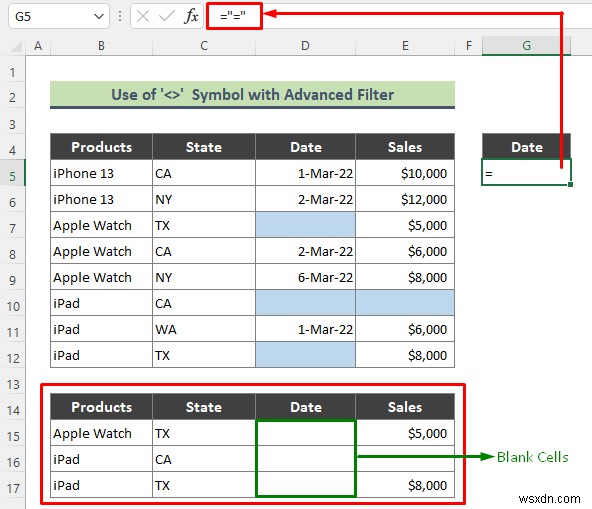Click the Apple Watch cell in row 15

tap(102, 433)
